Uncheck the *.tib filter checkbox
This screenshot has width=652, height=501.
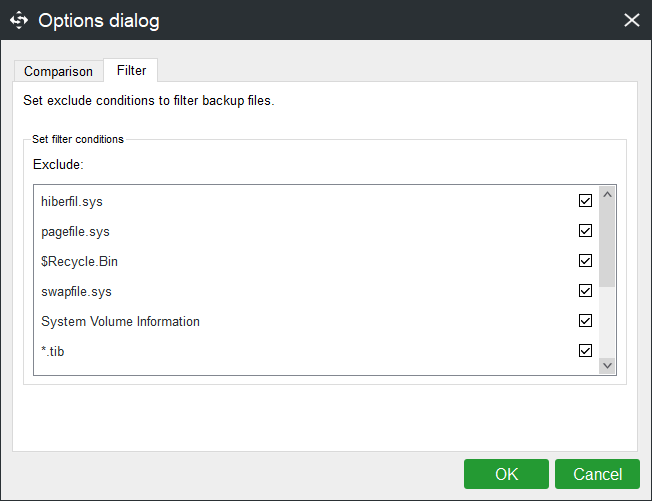point(585,351)
